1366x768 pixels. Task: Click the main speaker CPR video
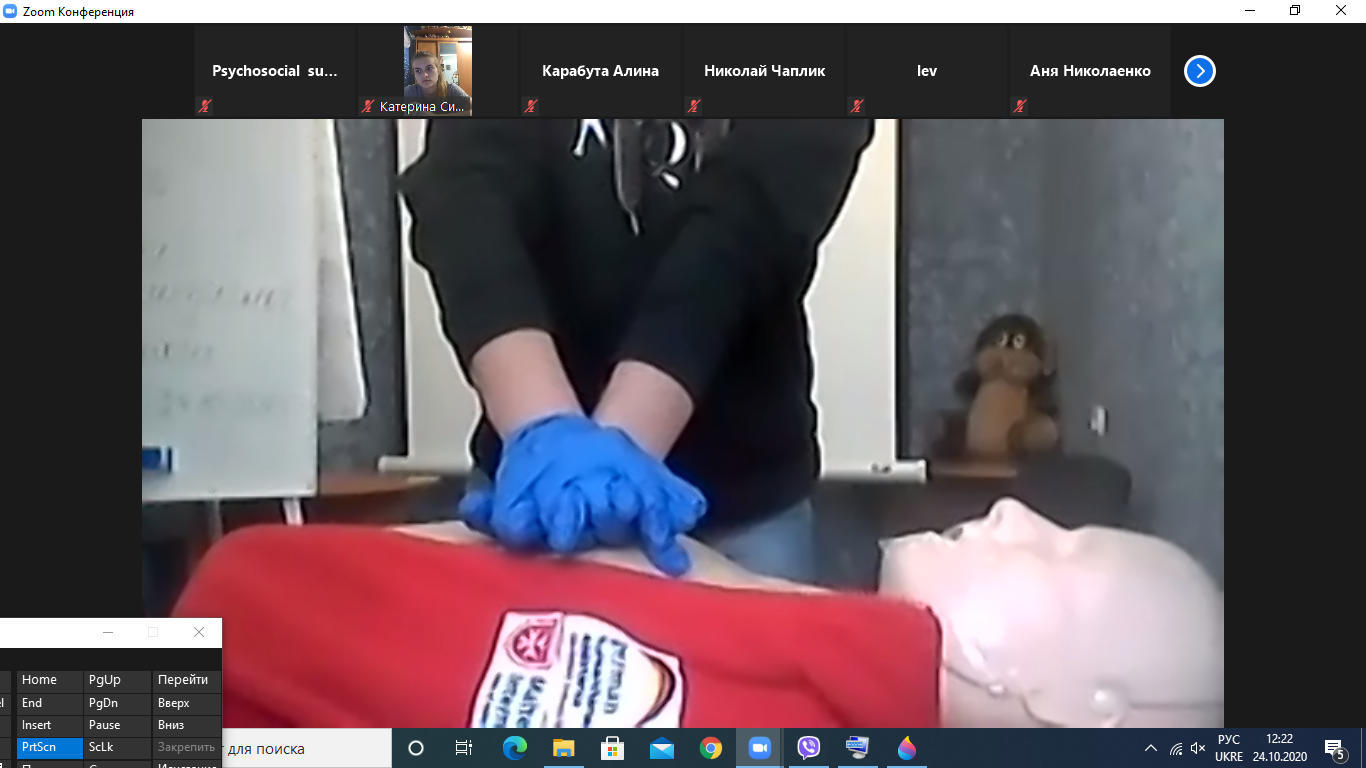pos(683,423)
